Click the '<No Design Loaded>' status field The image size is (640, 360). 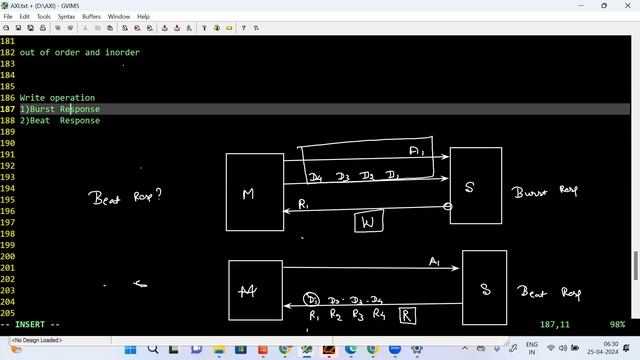pos(37,340)
